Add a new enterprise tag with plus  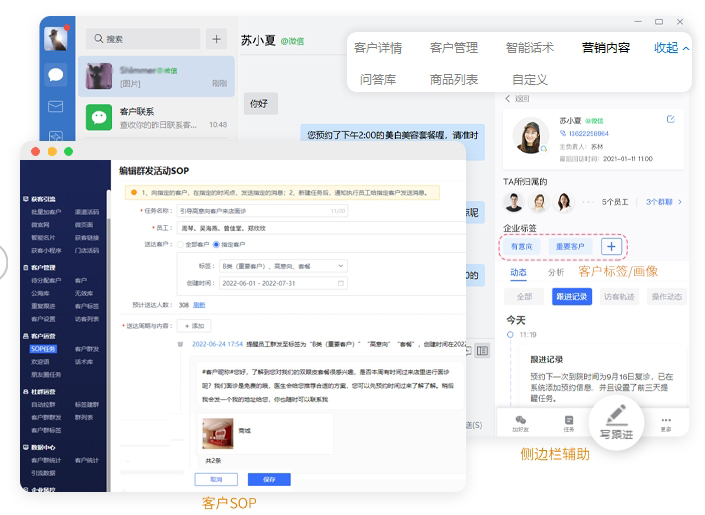click(x=612, y=246)
